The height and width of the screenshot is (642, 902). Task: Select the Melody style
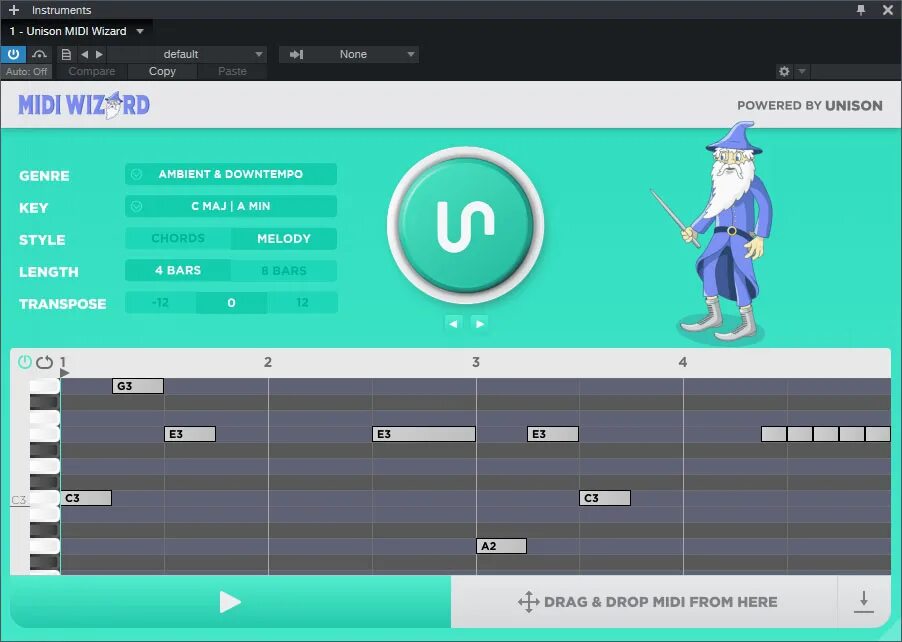(284, 238)
